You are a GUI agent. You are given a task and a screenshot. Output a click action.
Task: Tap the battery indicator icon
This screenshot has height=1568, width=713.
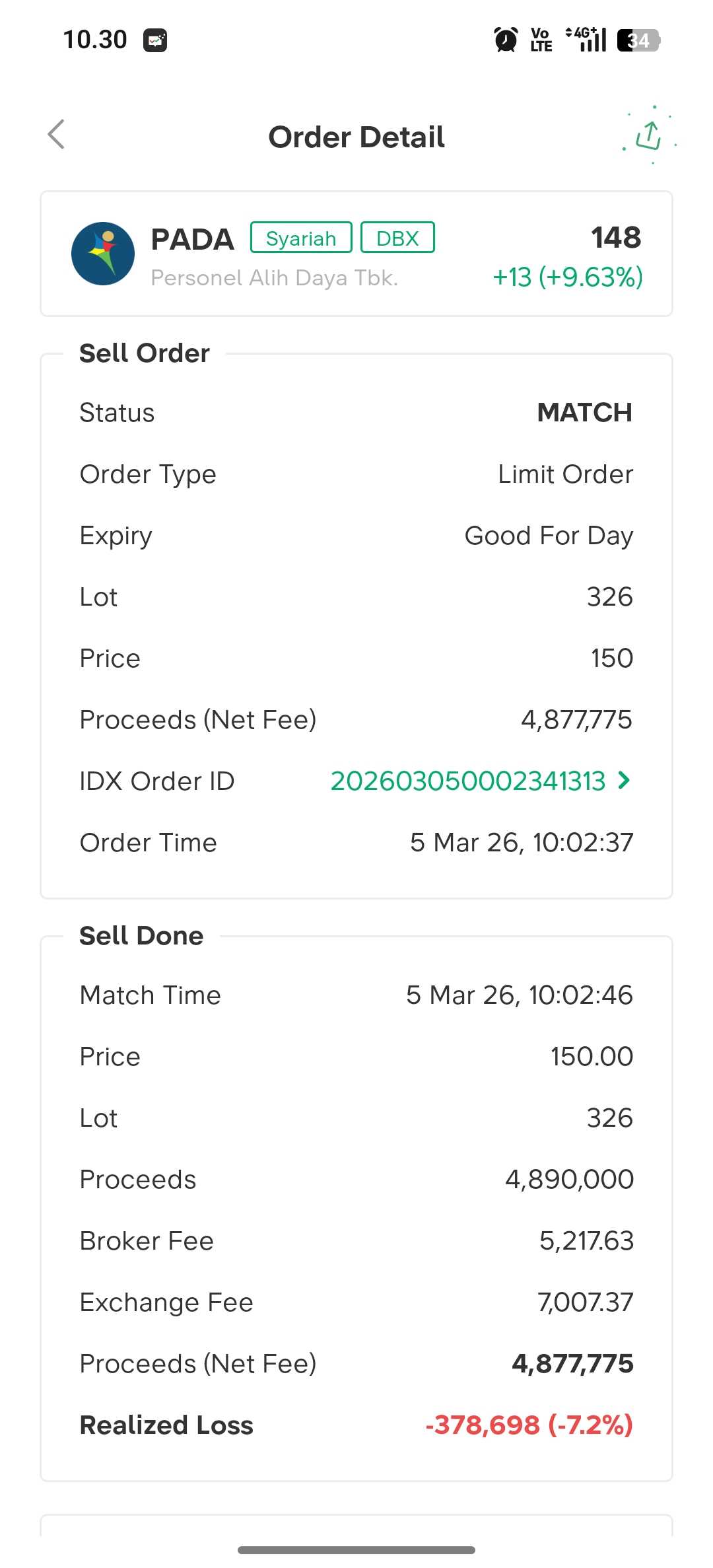tap(638, 40)
